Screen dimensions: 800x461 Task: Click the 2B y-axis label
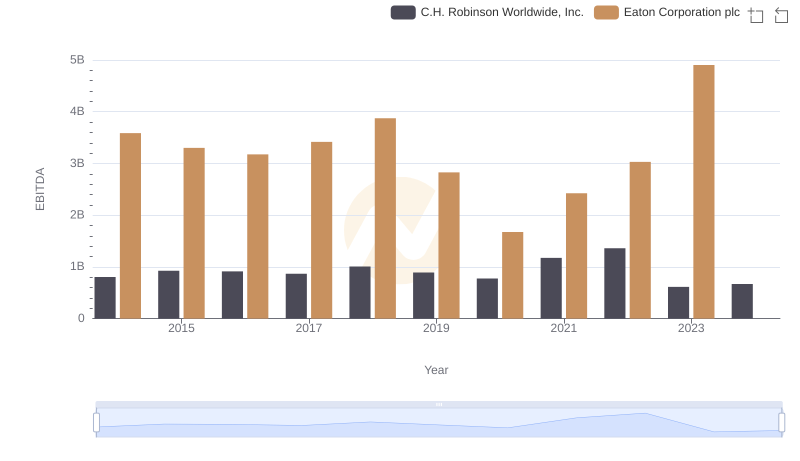point(77,215)
